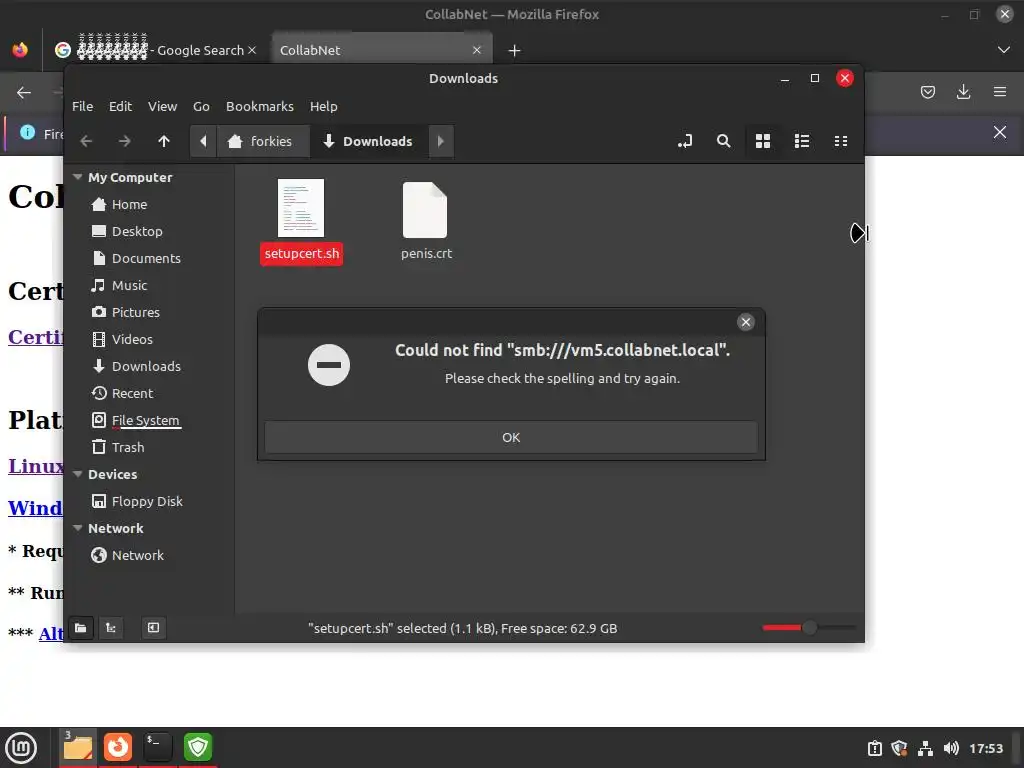Open the file search icon
The width and height of the screenshot is (1024, 768).
(724, 141)
